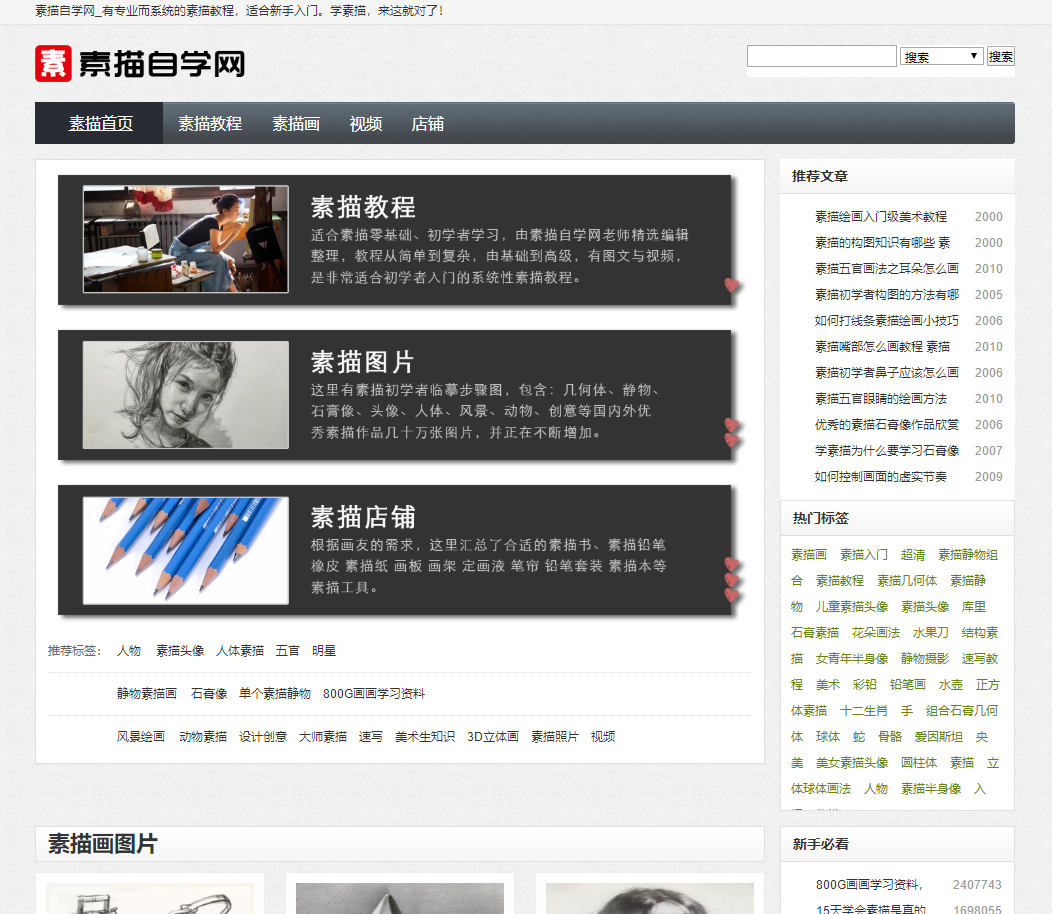Select the 明星 recommended tag

tap(324, 650)
